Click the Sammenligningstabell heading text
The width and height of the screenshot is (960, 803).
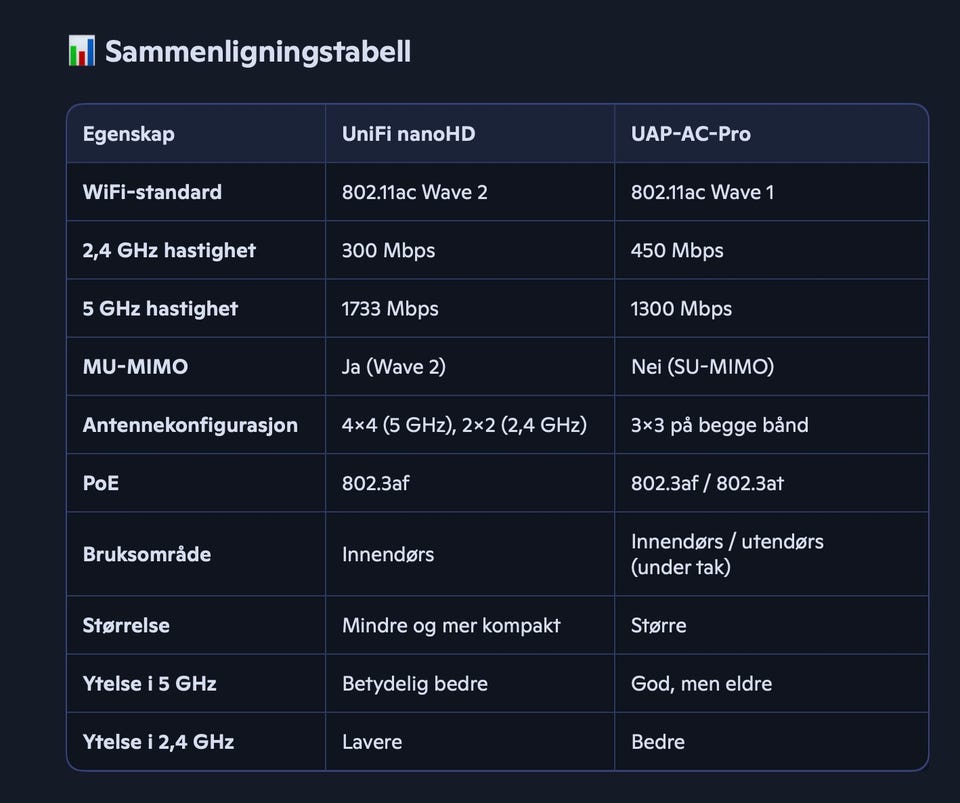tap(257, 51)
